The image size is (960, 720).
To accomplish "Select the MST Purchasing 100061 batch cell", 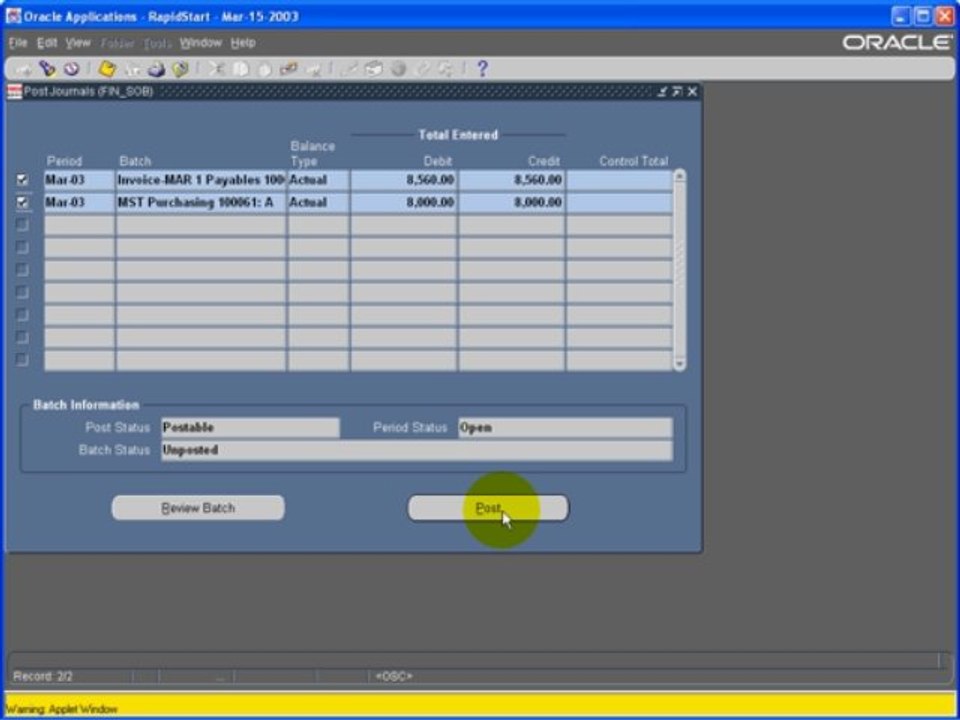I will [201, 202].
